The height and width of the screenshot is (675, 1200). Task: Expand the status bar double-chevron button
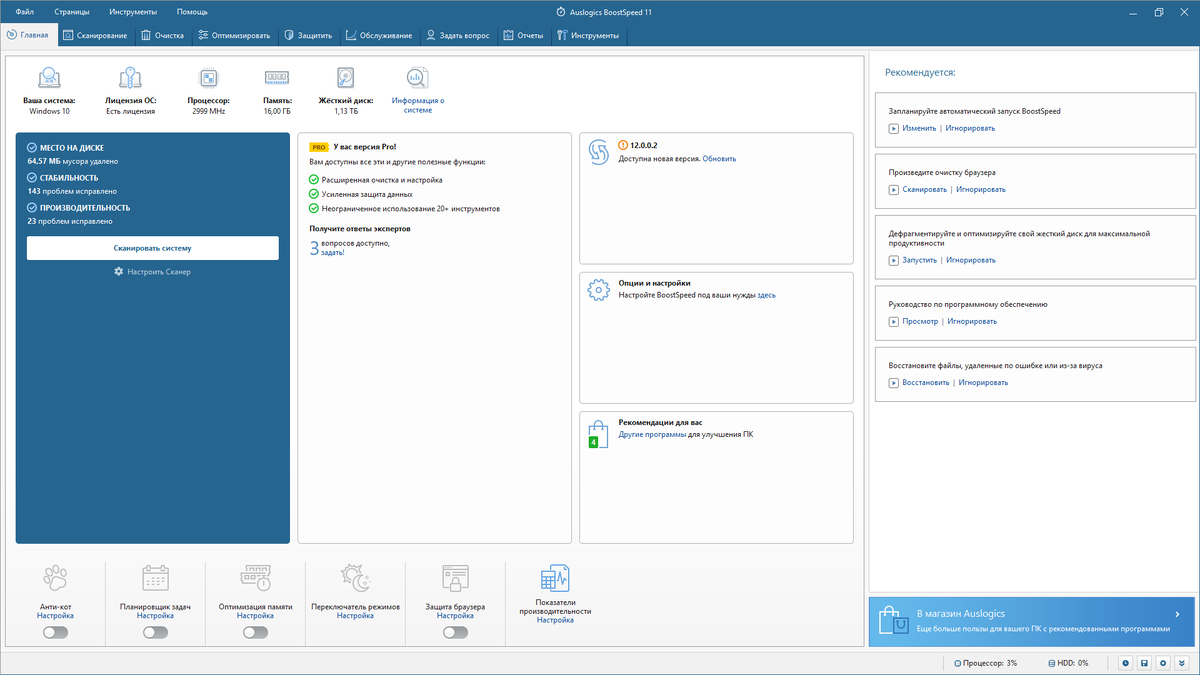pyautogui.click(x=1182, y=663)
